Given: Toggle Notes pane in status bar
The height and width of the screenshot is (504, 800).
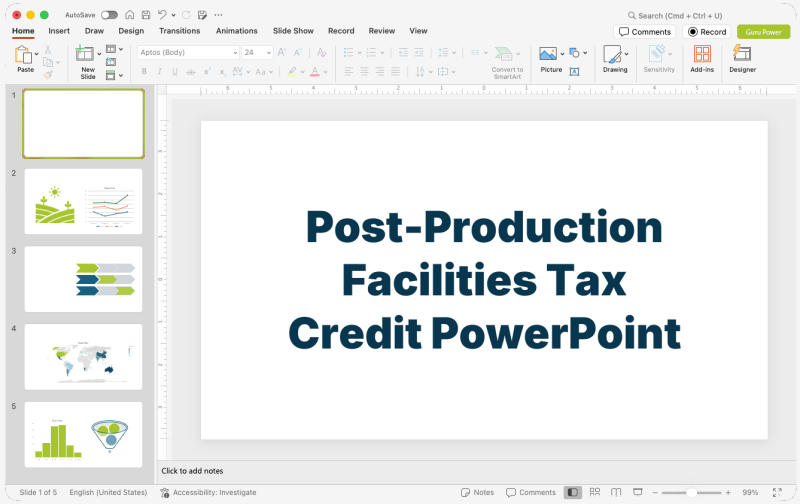Looking at the screenshot, I should [x=477, y=492].
